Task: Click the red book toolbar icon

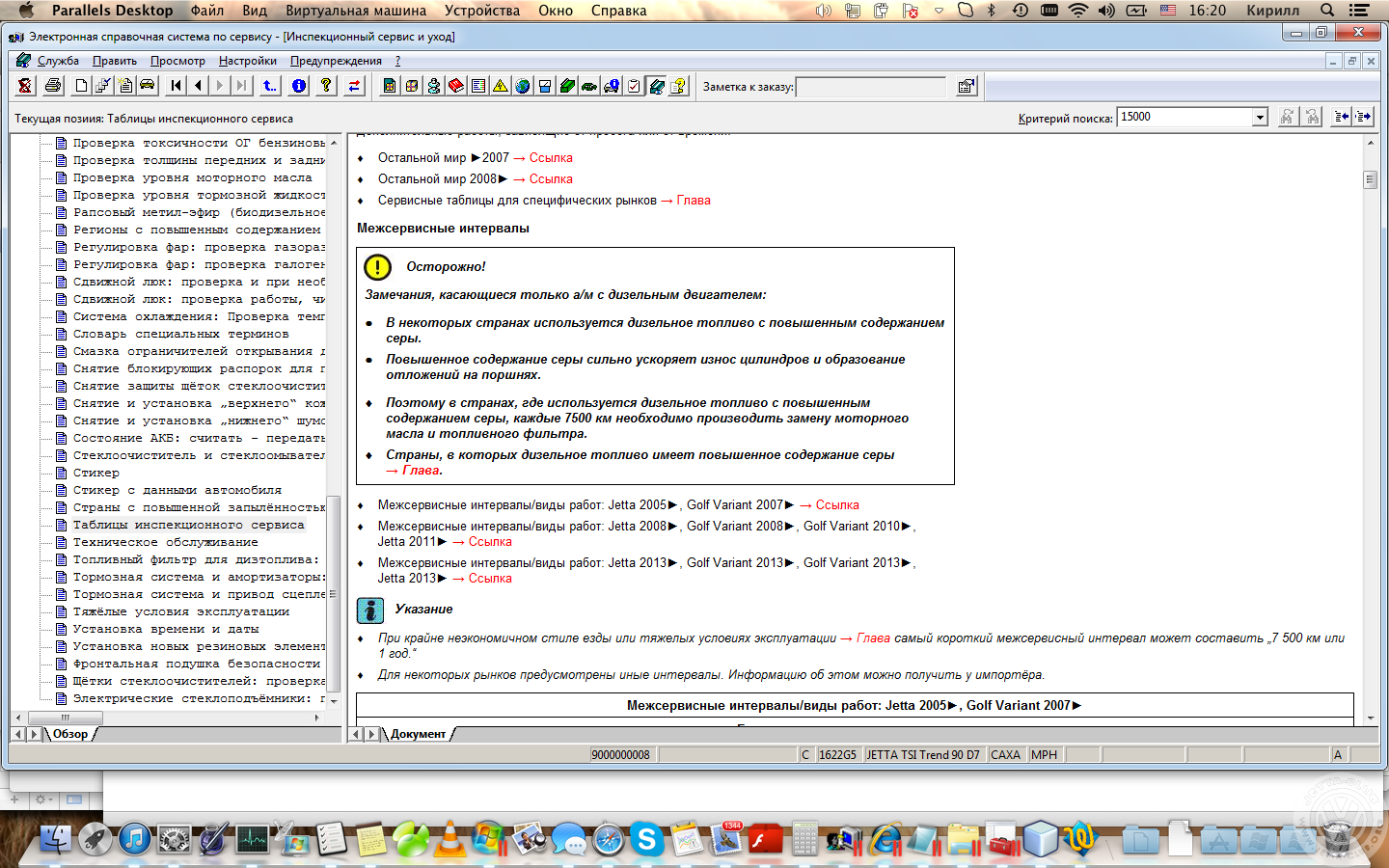Action: coord(455,86)
